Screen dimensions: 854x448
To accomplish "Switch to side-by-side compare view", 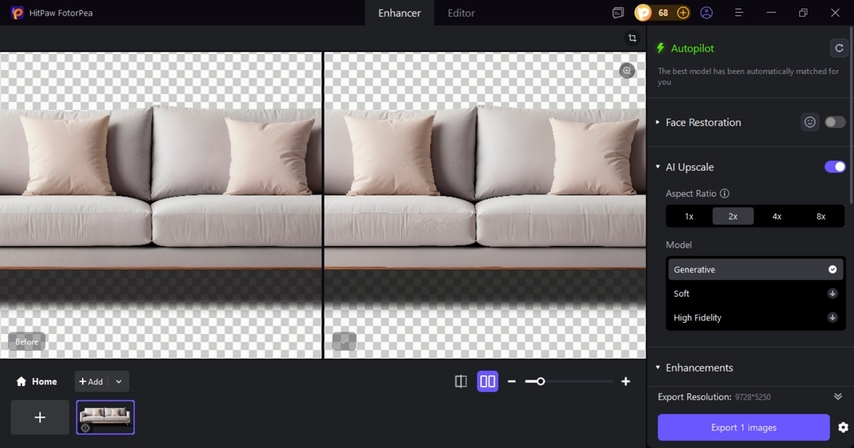I will [x=487, y=382].
